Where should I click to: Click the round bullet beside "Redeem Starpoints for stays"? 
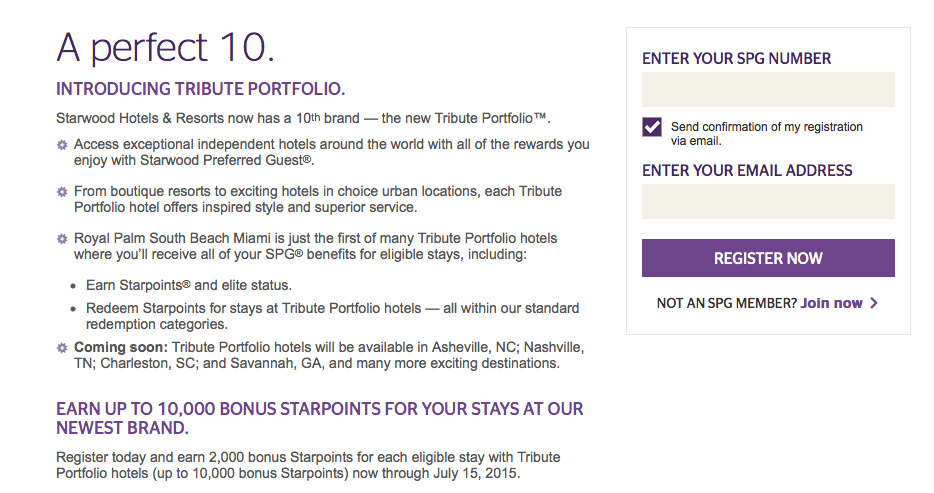pyautogui.click(x=73, y=309)
